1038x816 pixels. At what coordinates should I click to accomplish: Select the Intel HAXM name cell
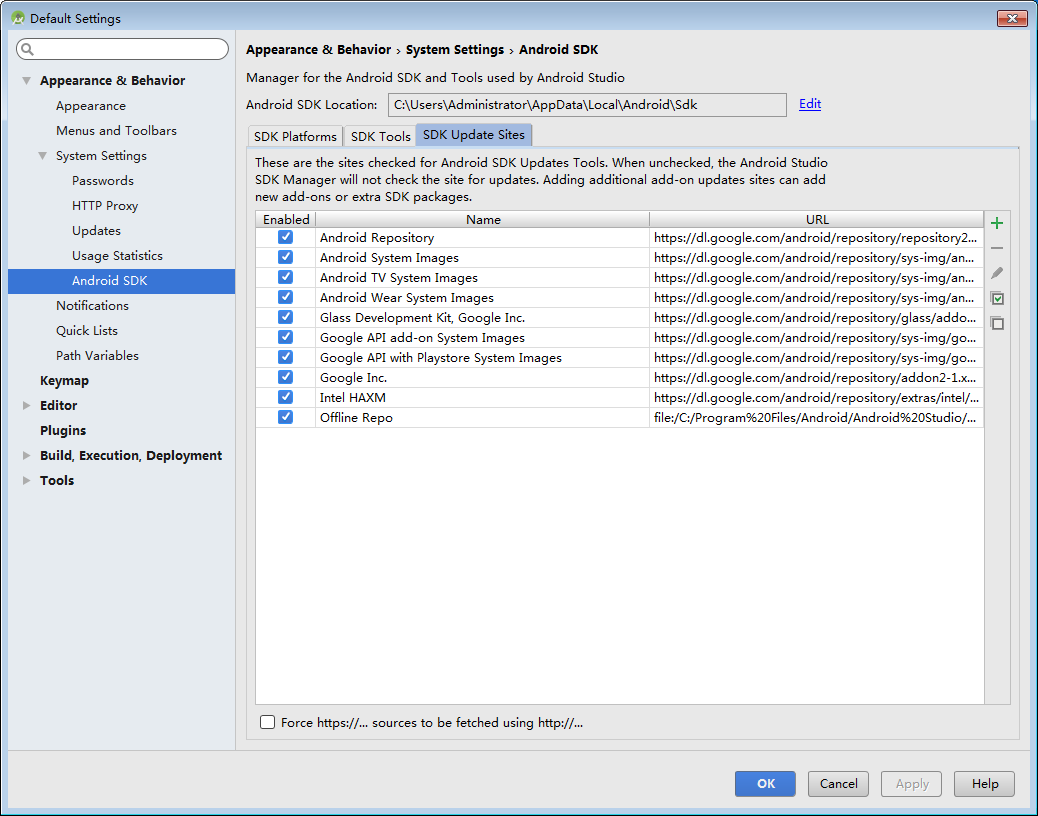[x=483, y=397]
